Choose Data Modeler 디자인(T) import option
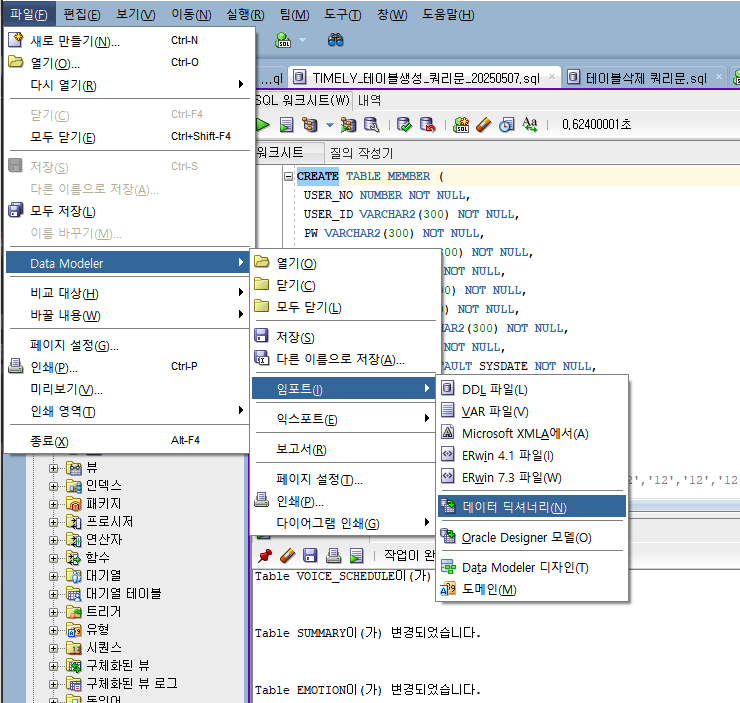Viewport: 740px width, 703px height. [532, 567]
